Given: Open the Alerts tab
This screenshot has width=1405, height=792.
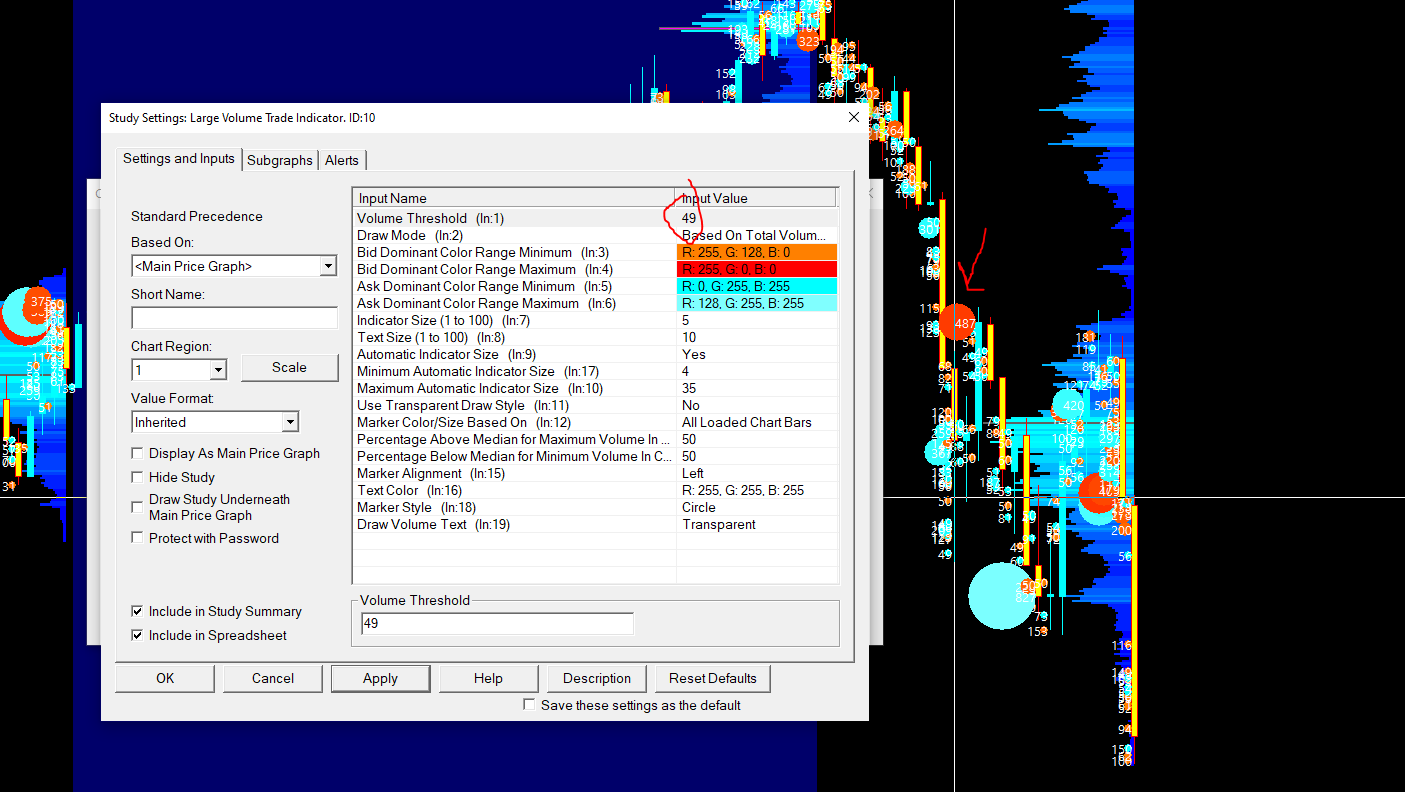Looking at the screenshot, I should [341, 160].
